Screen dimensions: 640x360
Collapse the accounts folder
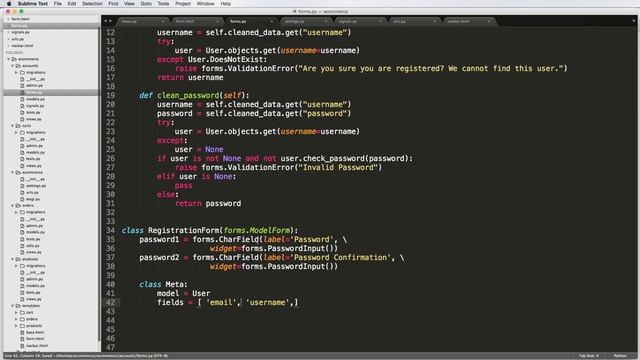[x=13, y=66]
